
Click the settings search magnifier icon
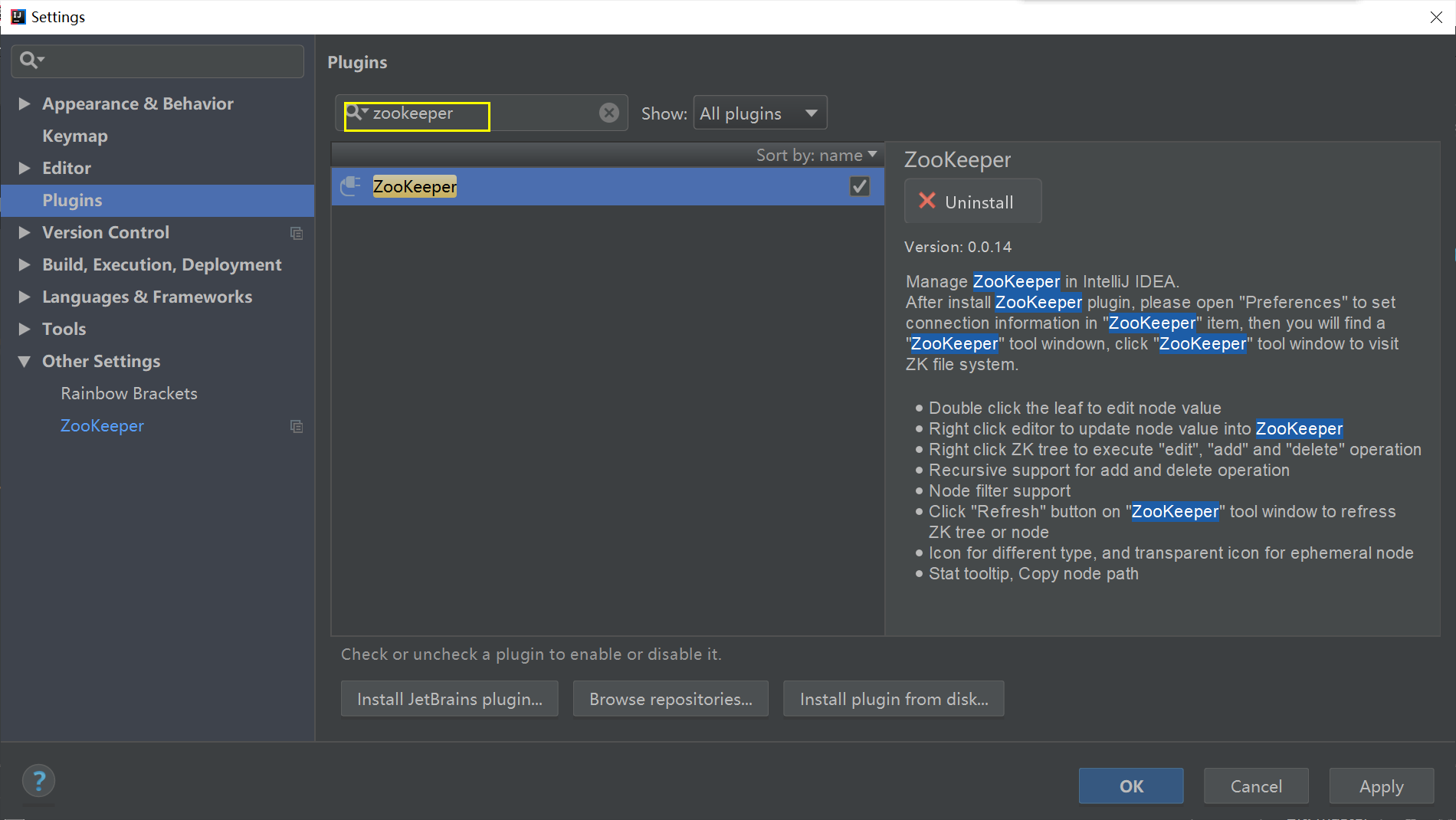pos(31,60)
